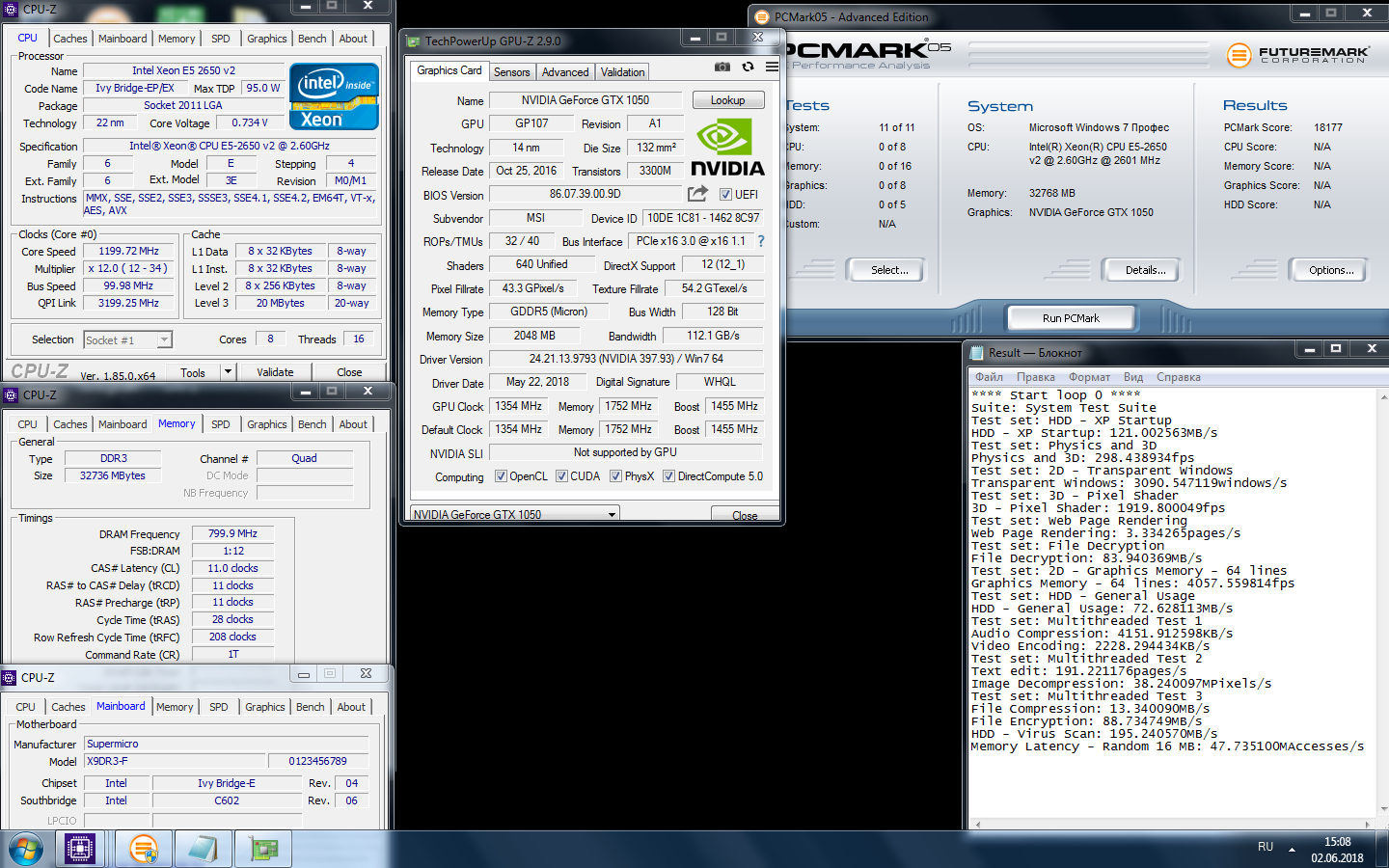Toggle the DirectCompute 5.0 checkbox
Screen dimensions: 1389x868
tap(668, 476)
